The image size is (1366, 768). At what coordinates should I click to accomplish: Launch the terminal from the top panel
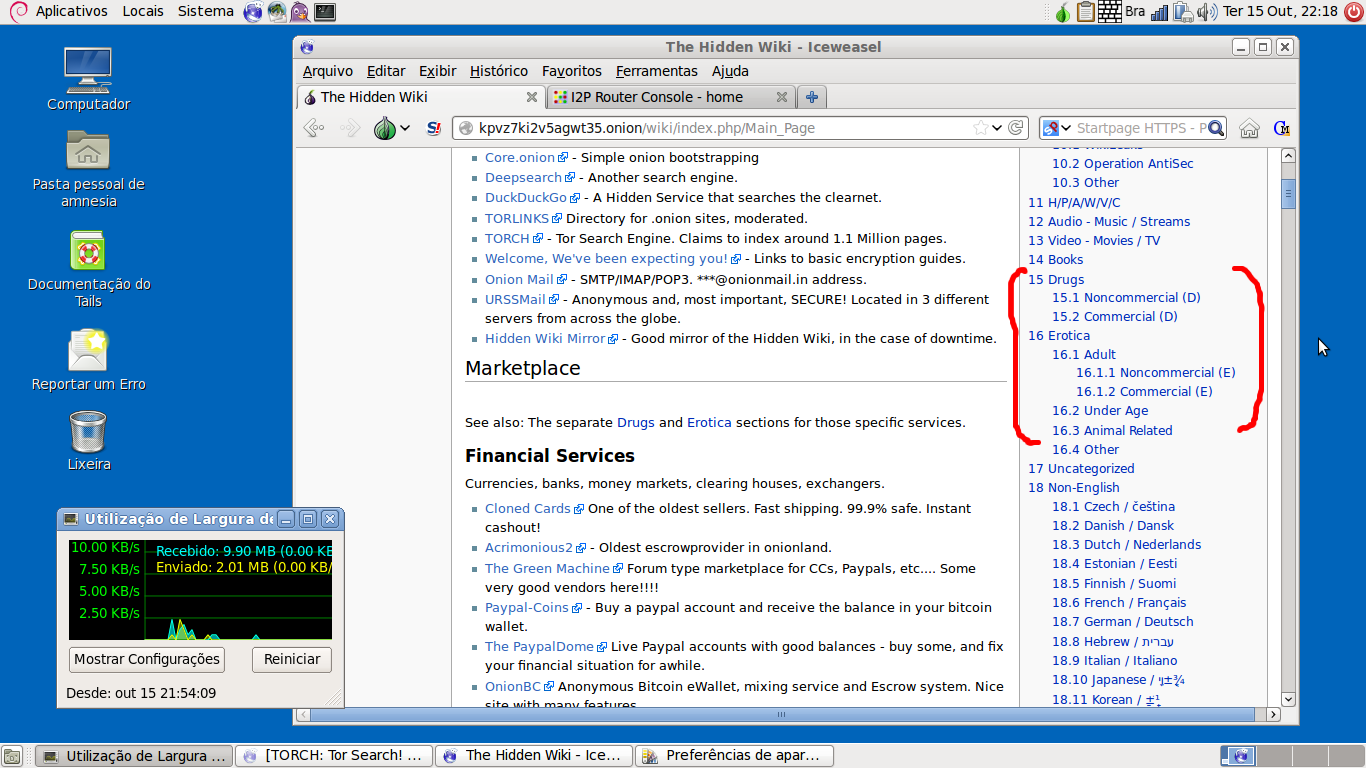click(x=324, y=12)
